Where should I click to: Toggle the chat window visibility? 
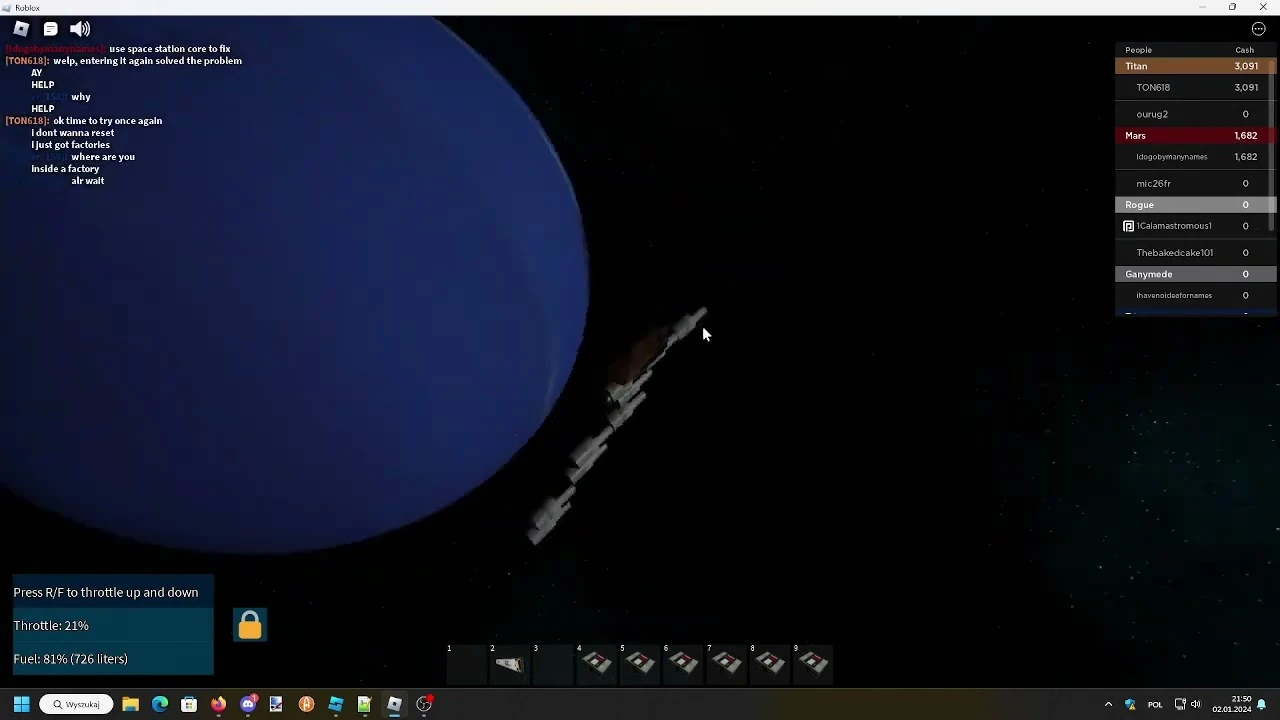point(50,28)
